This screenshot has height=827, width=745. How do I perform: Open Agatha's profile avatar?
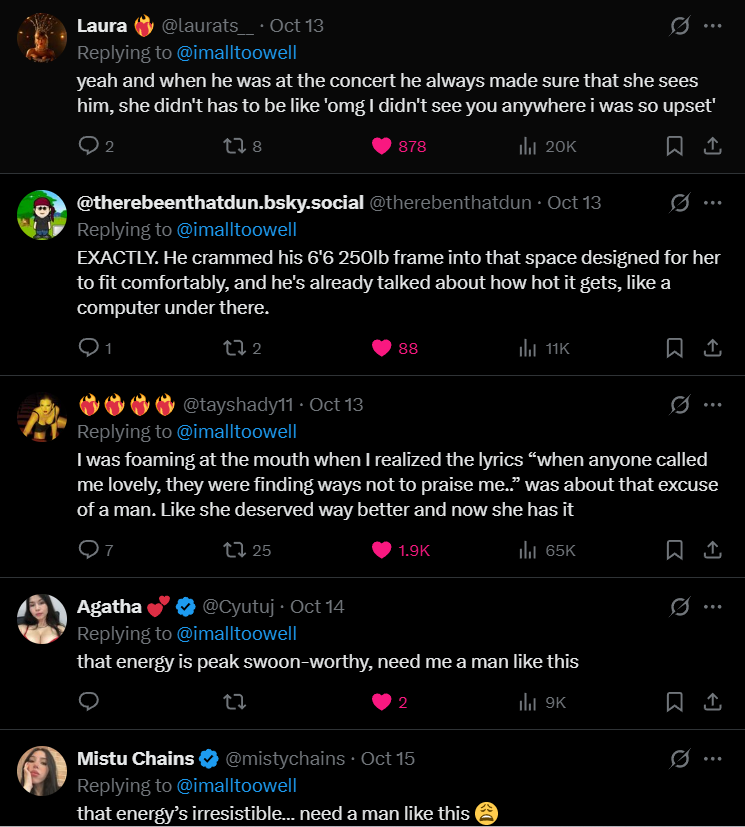(x=42, y=619)
